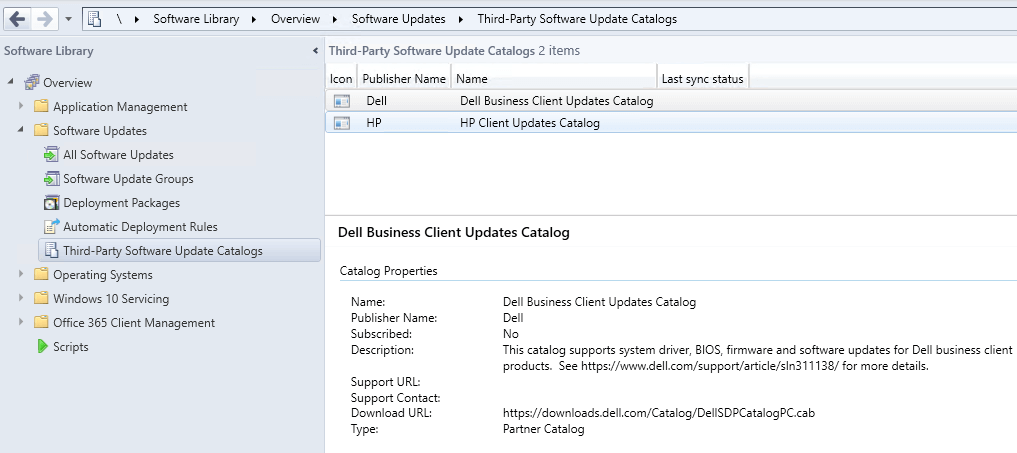Select Dell Business Client Updates Catalog row
Screen dimensions: 1017x453
click(671, 101)
